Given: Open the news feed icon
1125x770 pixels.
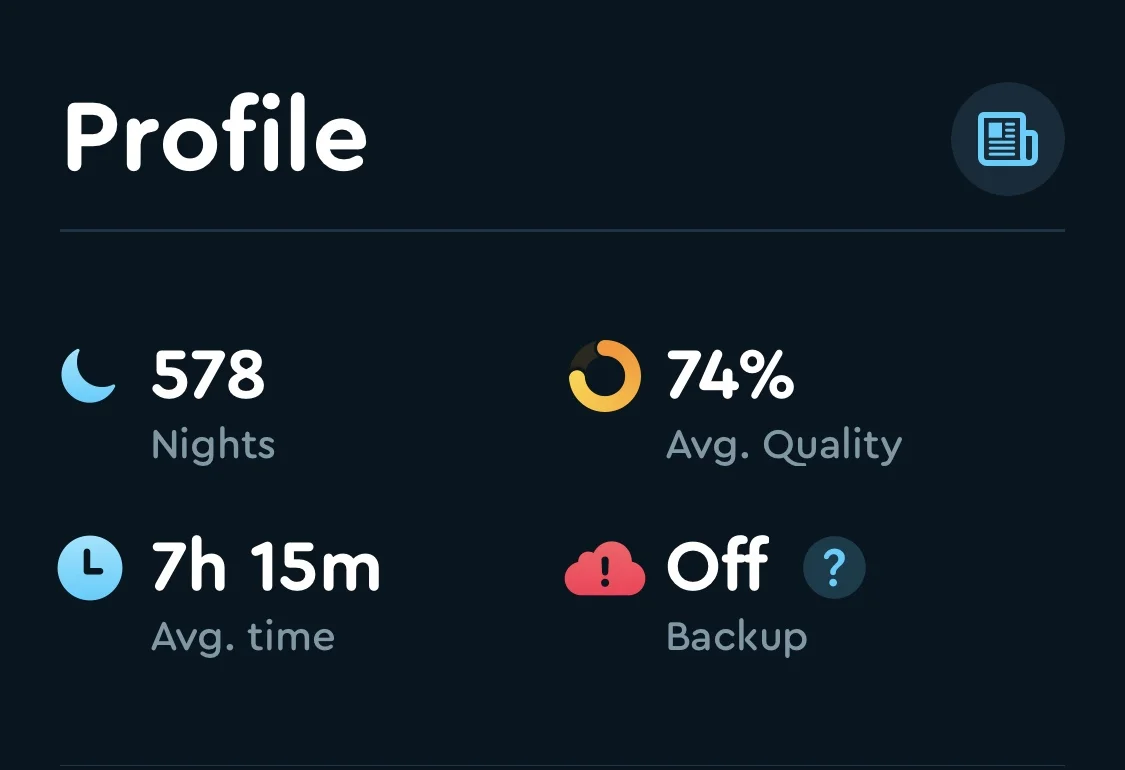Looking at the screenshot, I should [x=1007, y=139].
